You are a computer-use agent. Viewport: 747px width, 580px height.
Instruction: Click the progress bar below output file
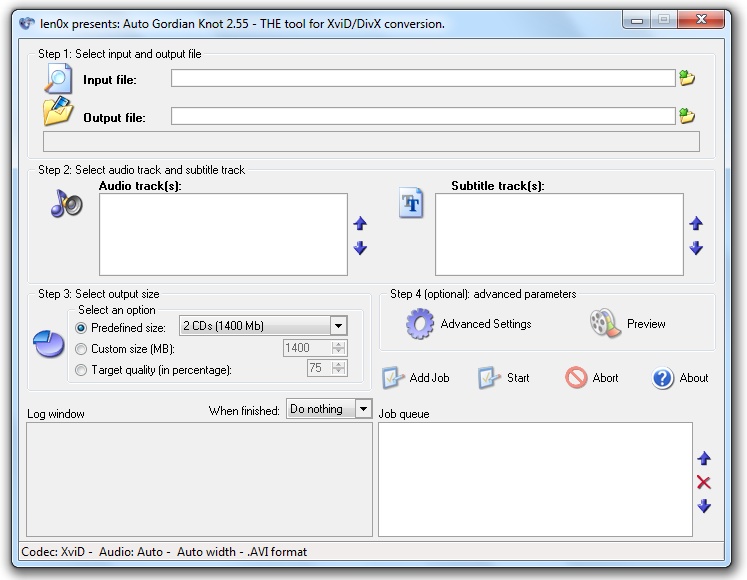click(x=371, y=142)
